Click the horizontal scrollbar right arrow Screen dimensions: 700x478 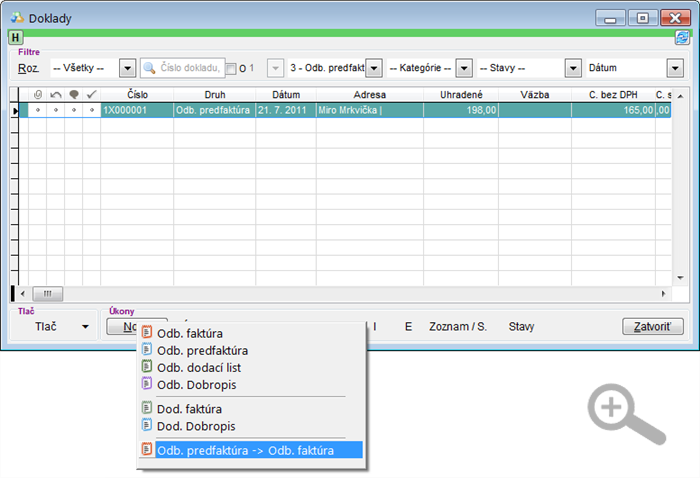663,294
